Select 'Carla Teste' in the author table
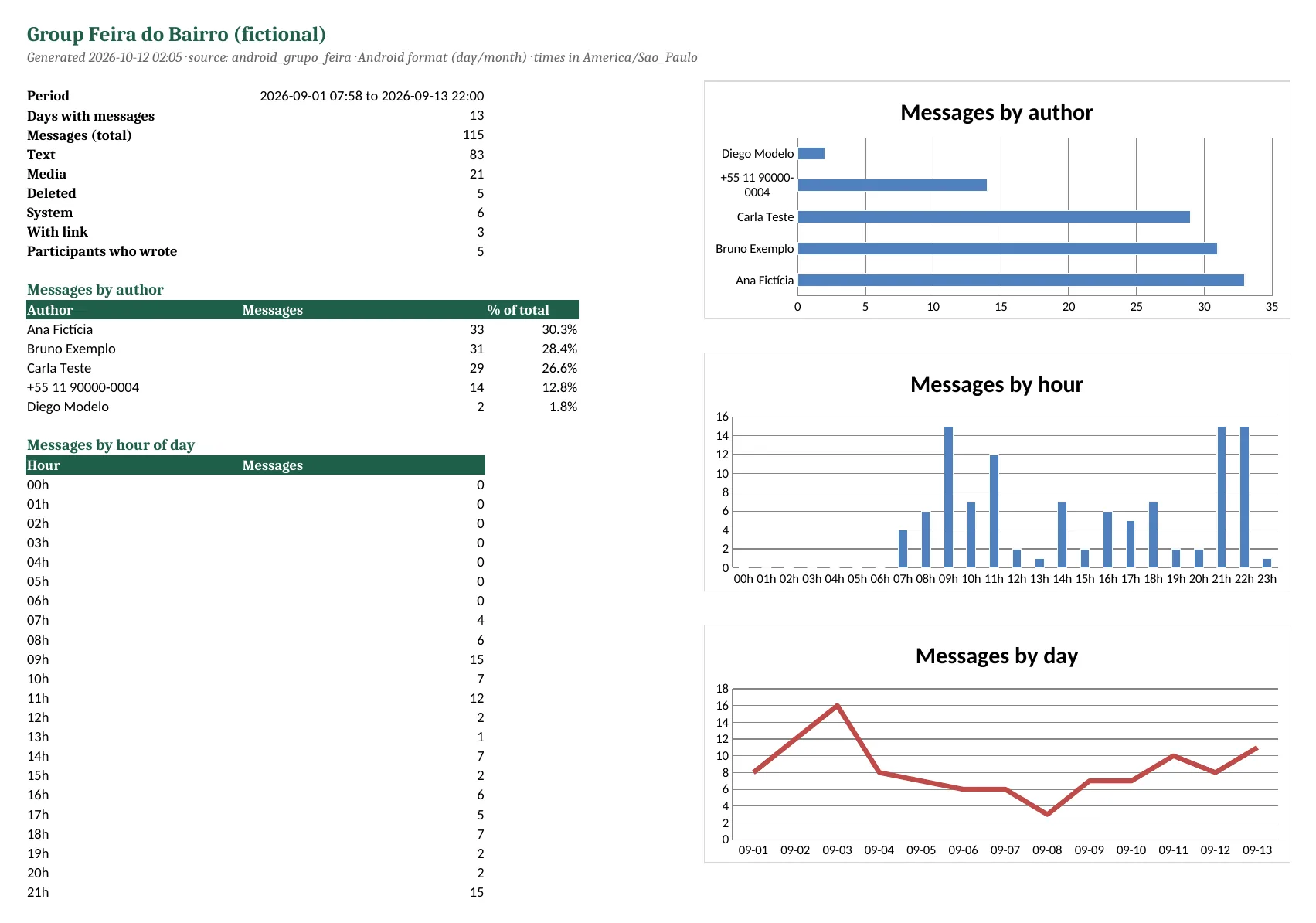 (59, 368)
